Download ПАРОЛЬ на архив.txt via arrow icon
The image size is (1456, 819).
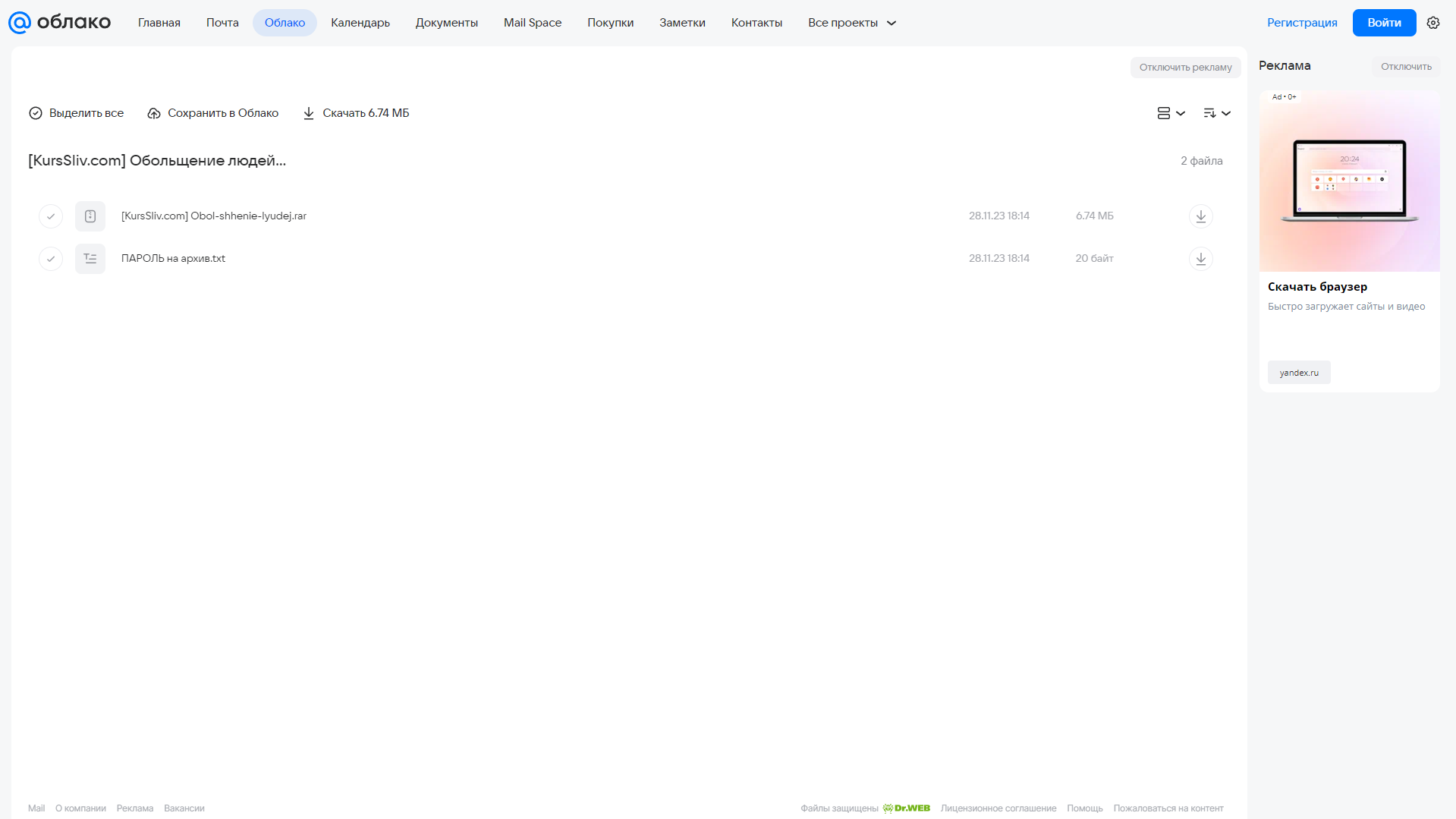[1200, 259]
